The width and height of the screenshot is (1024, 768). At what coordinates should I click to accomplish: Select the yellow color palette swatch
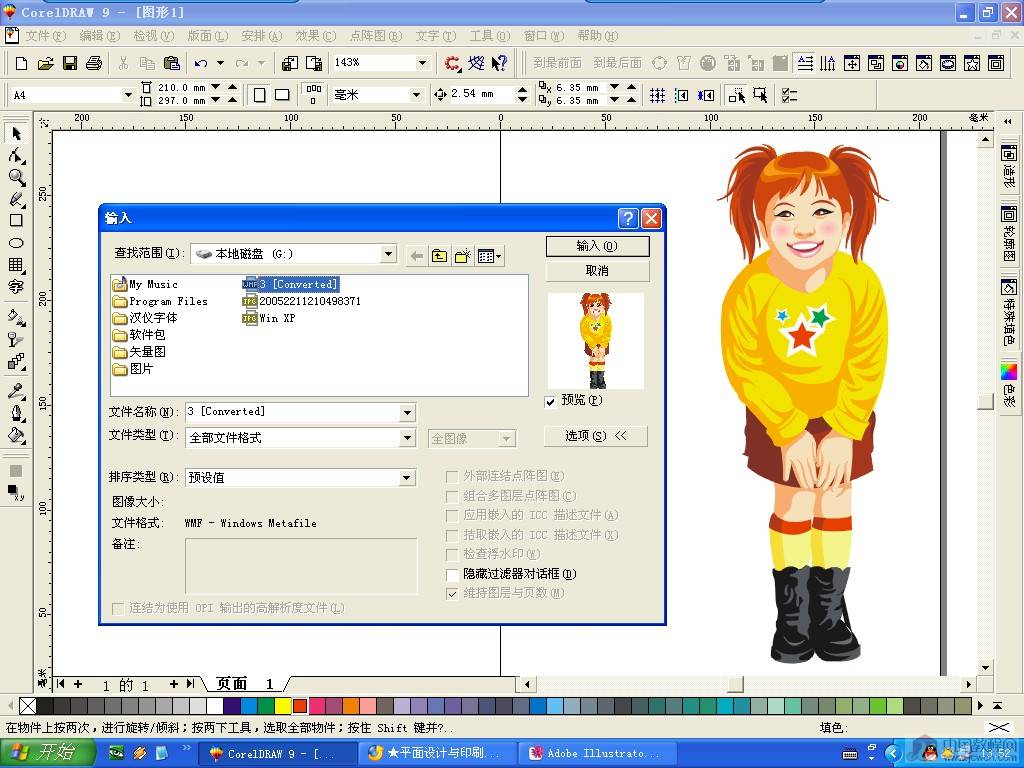pos(283,705)
